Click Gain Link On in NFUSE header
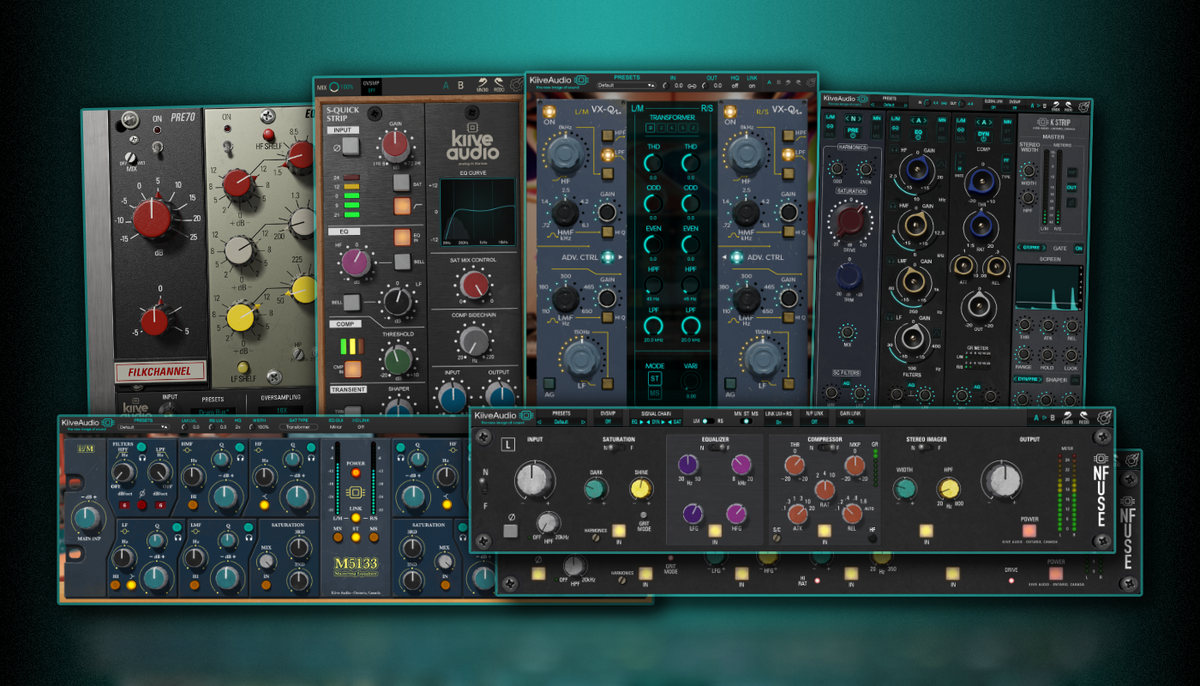 [851, 422]
